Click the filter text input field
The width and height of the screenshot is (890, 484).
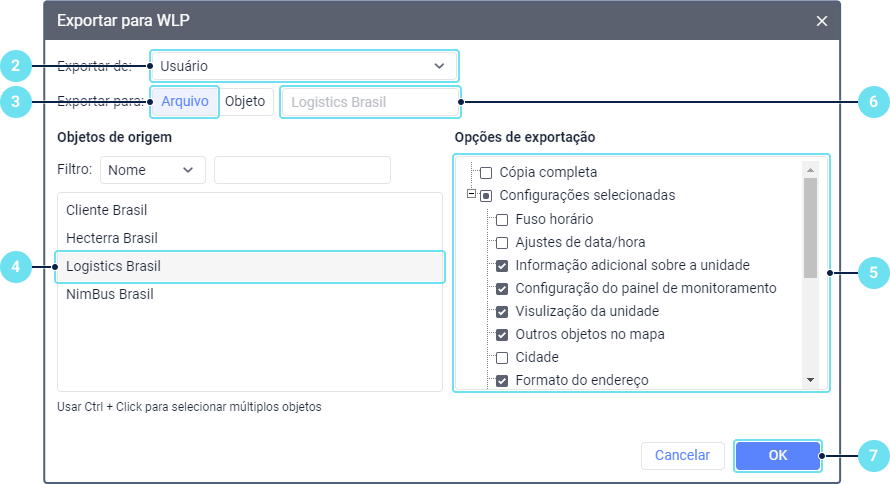302,170
